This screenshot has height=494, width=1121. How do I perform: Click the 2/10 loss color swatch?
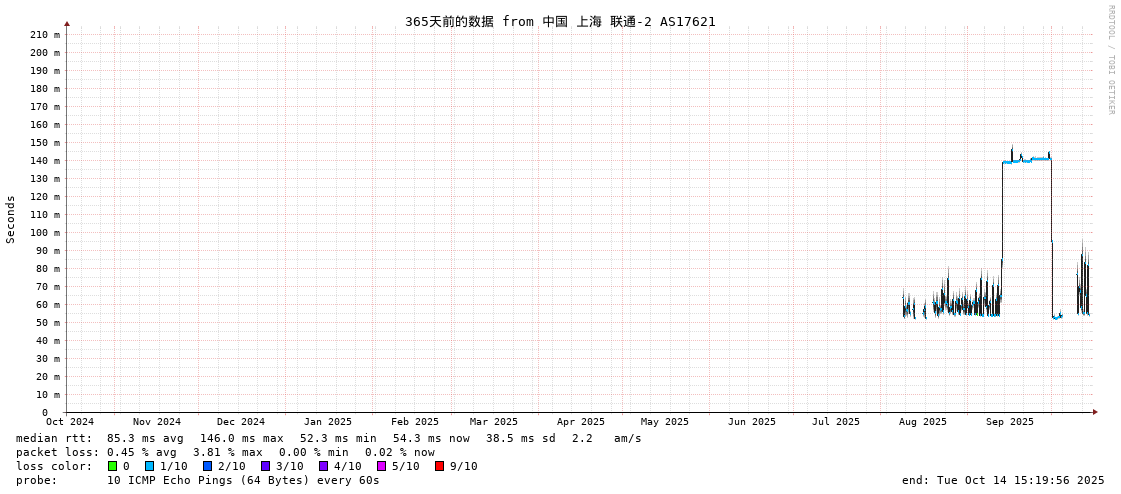coord(207,466)
